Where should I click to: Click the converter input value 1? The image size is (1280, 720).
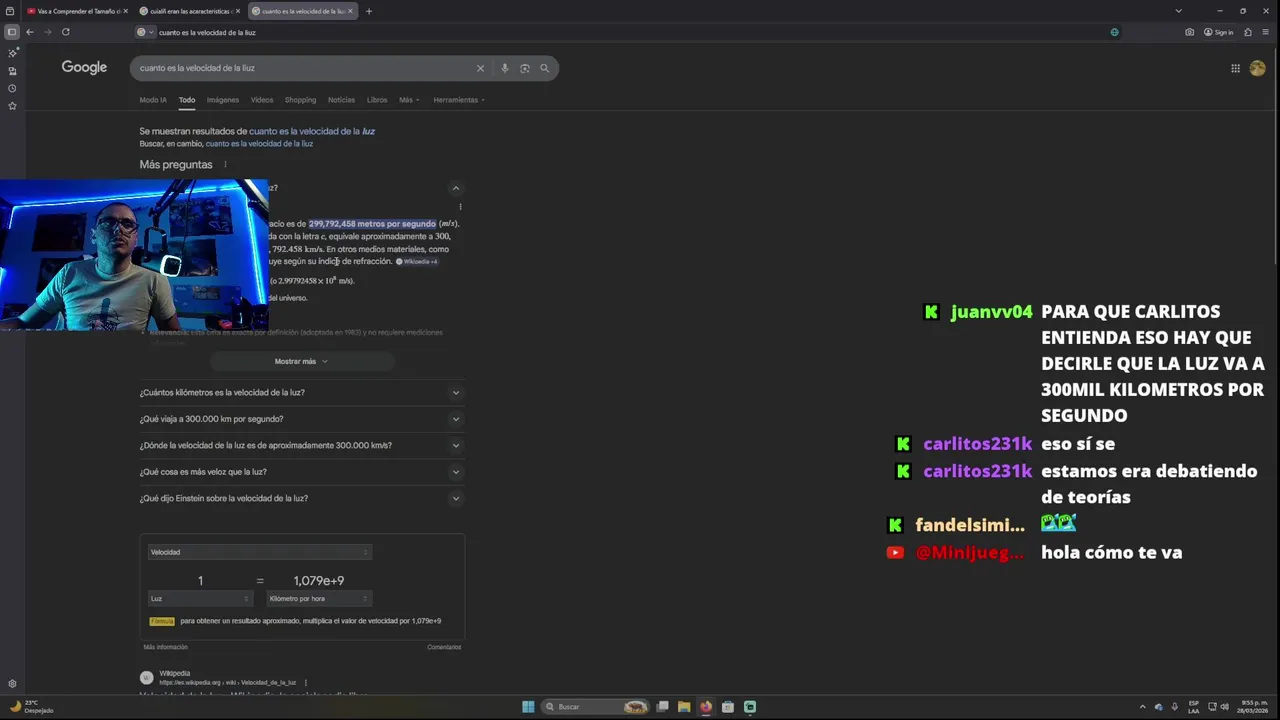point(200,581)
